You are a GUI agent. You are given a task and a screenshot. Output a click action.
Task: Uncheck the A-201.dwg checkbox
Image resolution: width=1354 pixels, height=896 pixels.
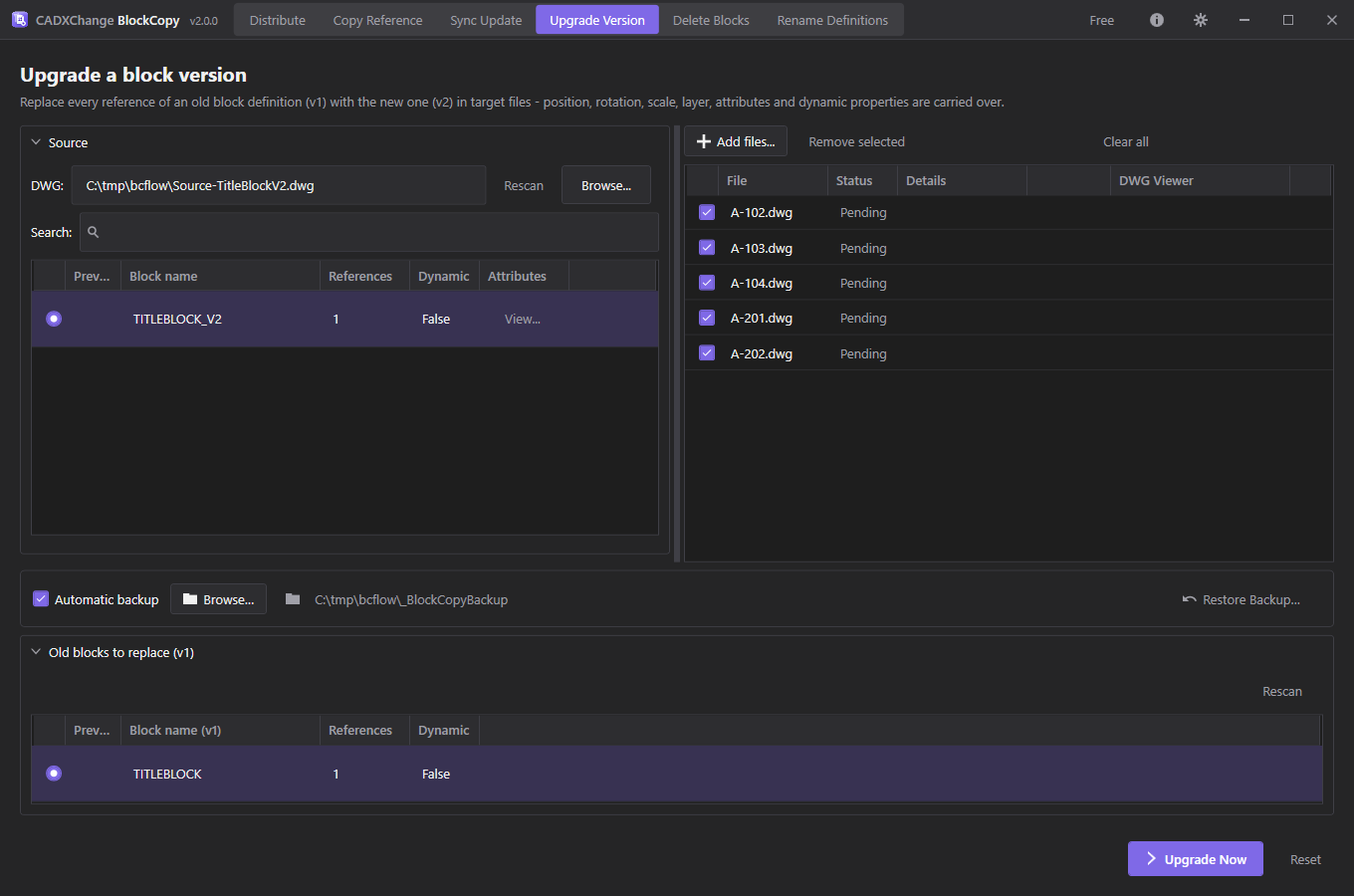point(707,318)
